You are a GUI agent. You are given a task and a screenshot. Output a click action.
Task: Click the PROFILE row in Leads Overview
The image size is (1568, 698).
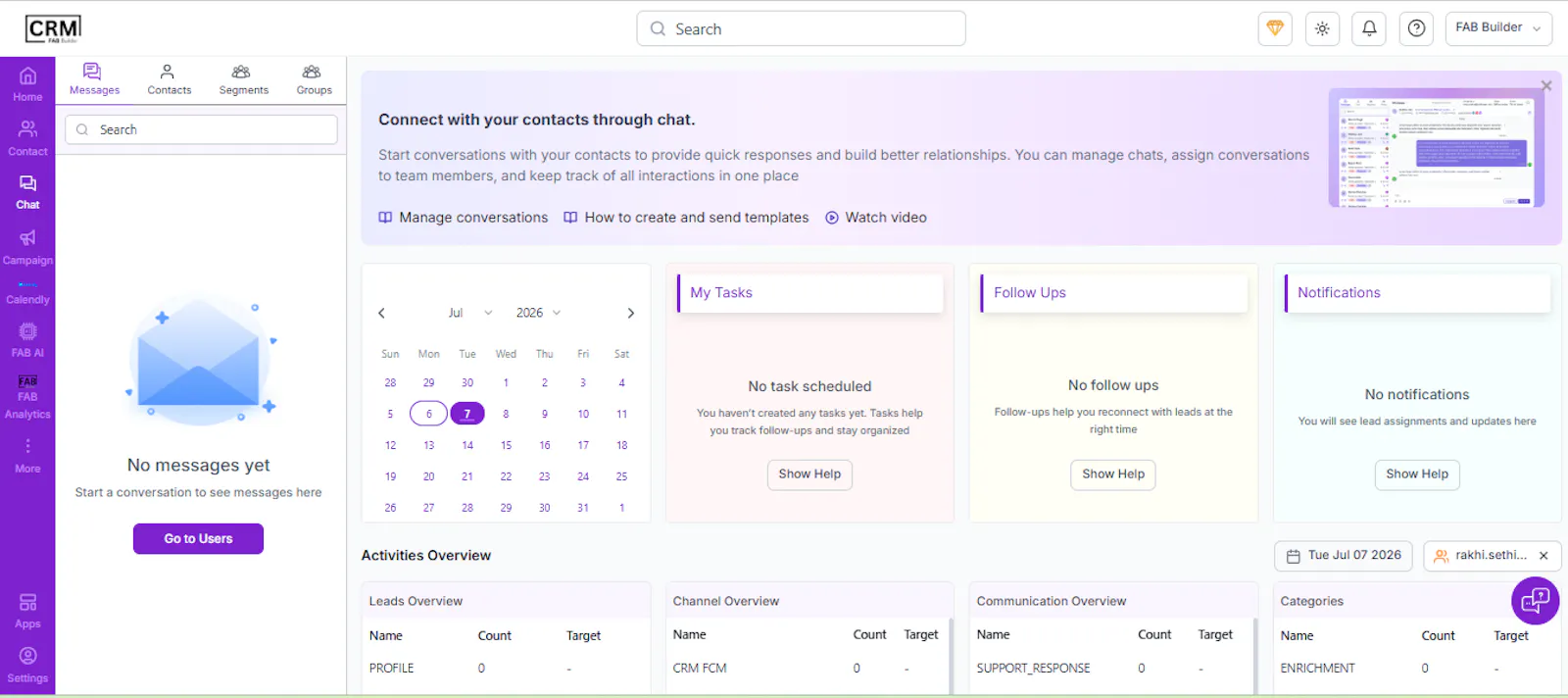pyautogui.click(x=506, y=669)
